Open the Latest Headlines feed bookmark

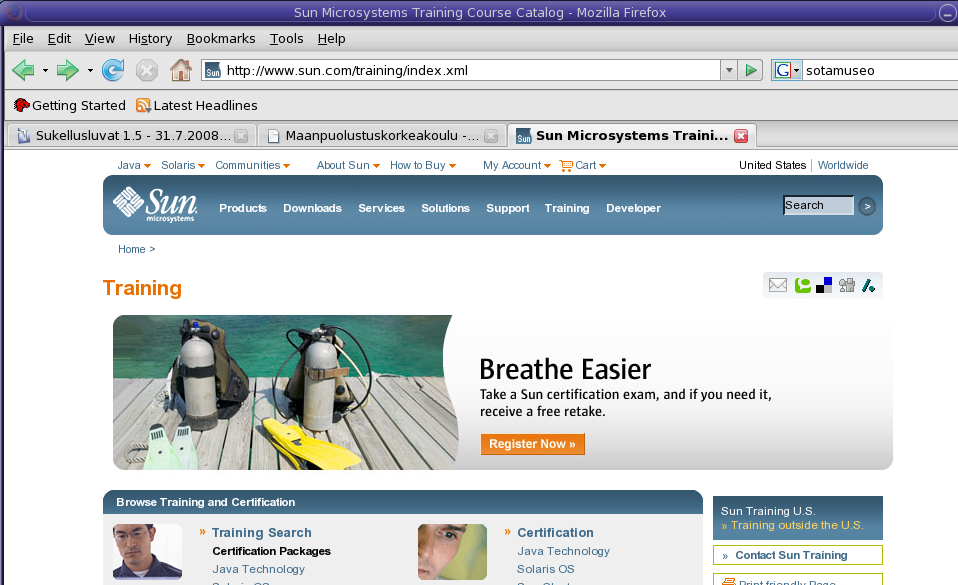click(x=197, y=106)
